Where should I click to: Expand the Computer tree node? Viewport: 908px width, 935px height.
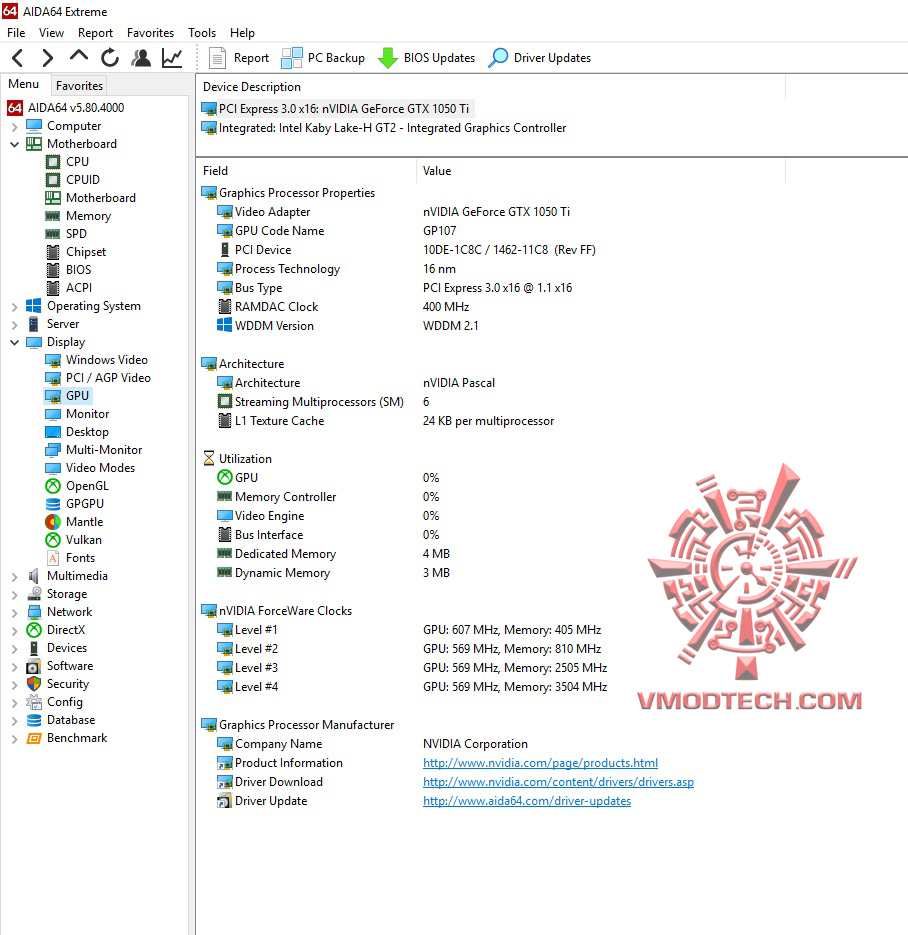[x=14, y=126]
